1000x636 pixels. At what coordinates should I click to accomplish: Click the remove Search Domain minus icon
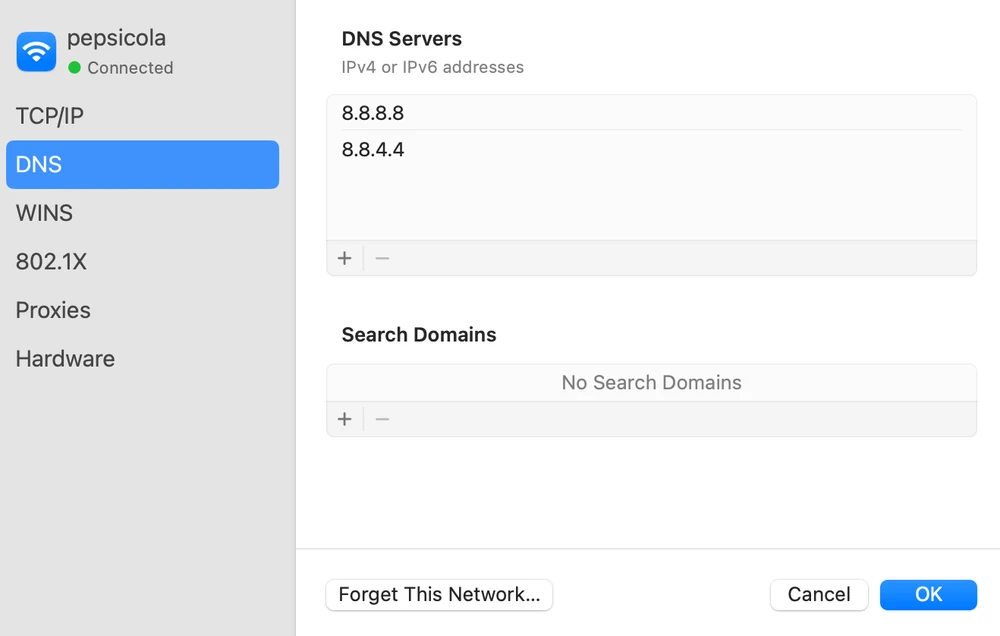[x=381, y=418]
